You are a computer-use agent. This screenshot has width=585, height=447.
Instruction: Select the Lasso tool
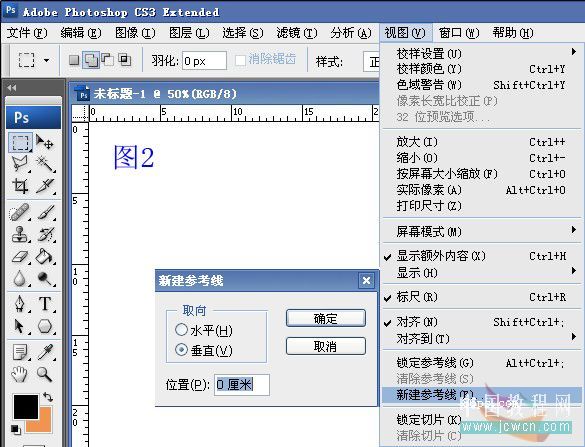20,164
